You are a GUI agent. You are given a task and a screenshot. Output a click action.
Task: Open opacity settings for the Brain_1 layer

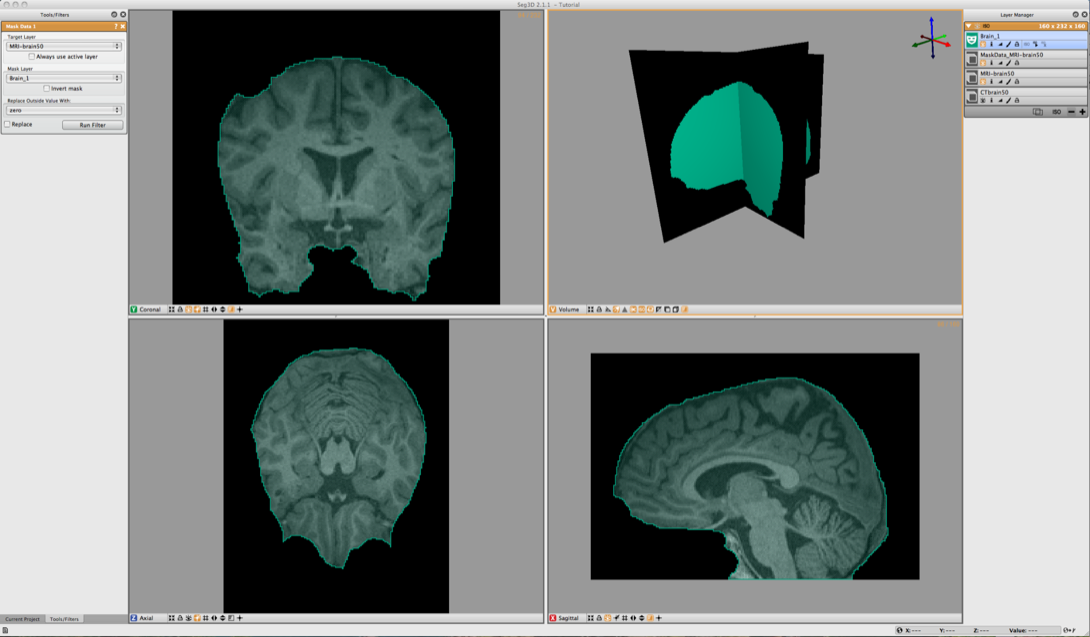[1000, 45]
